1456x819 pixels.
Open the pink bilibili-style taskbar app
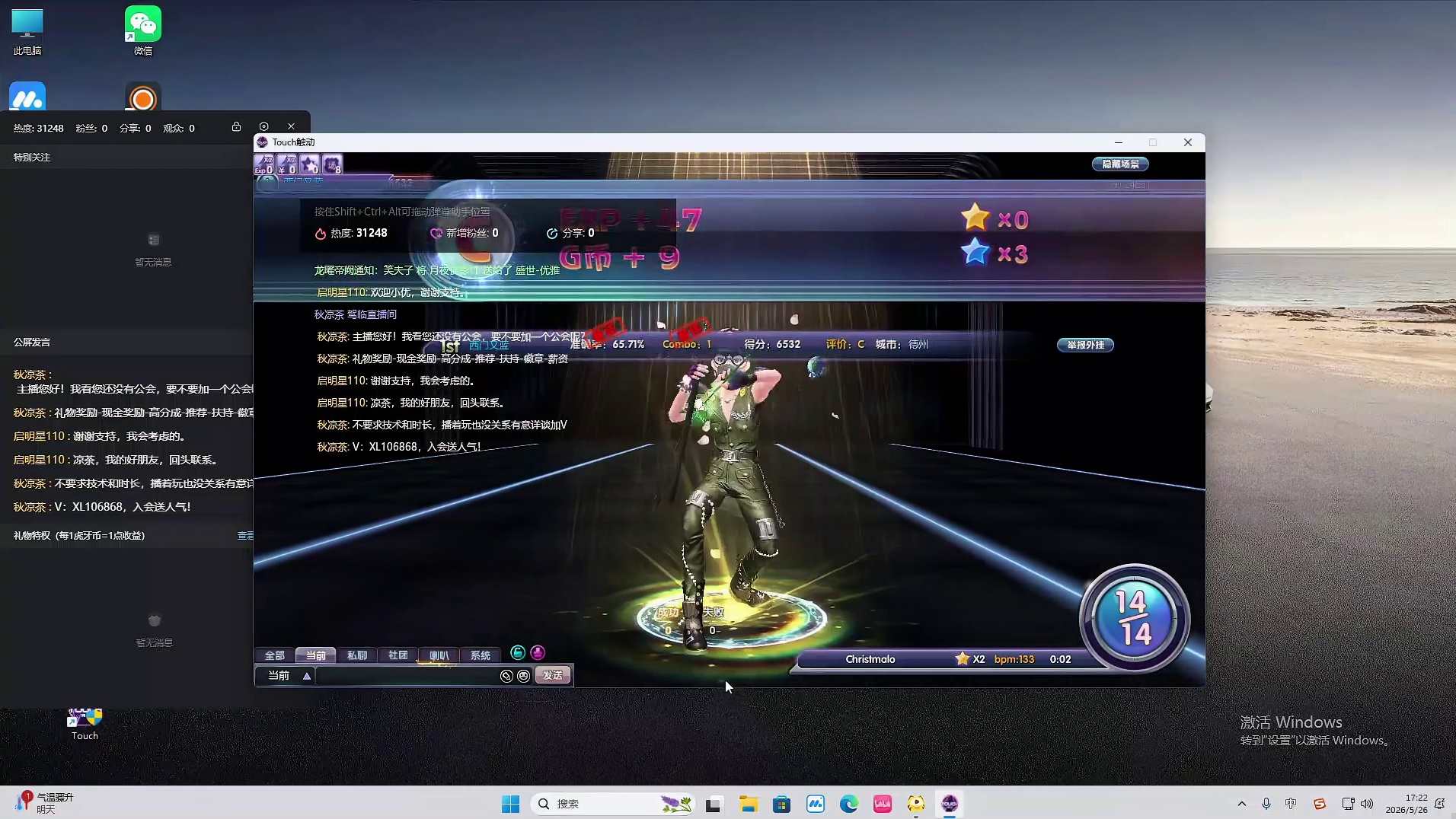click(883, 804)
